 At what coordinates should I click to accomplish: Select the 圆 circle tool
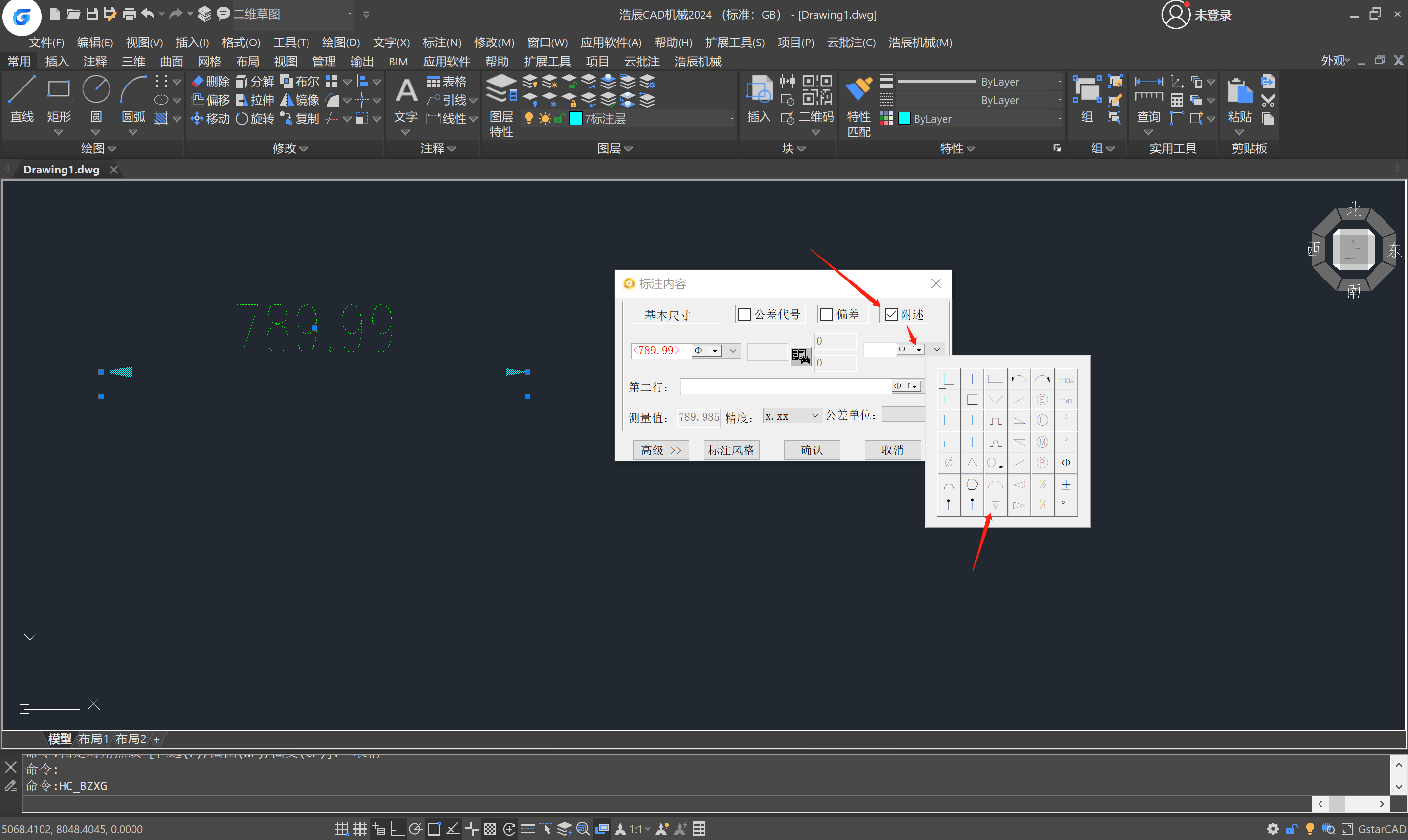point(96,90)
